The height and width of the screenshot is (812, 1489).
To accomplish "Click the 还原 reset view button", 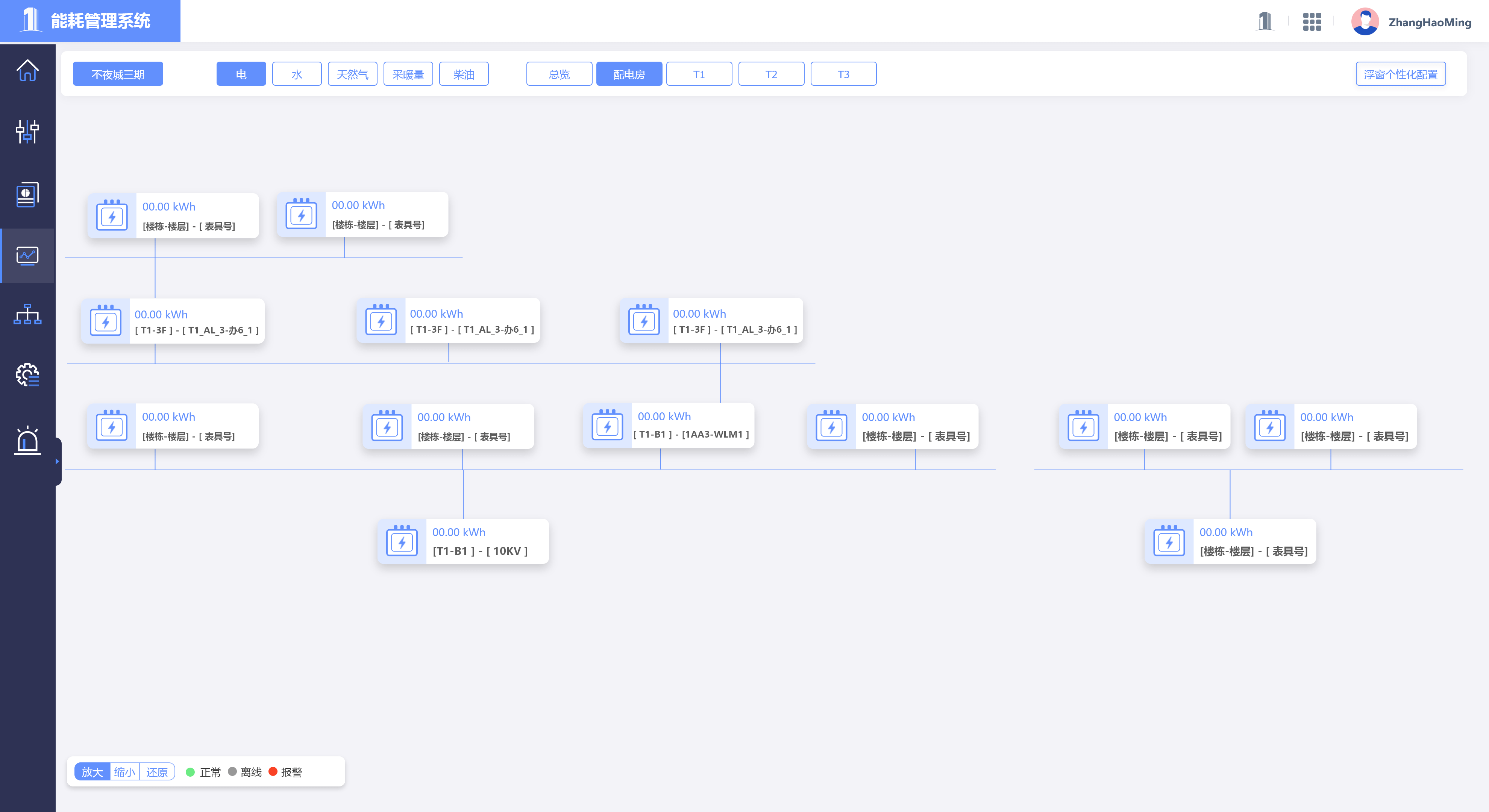I will click(157, 771).
